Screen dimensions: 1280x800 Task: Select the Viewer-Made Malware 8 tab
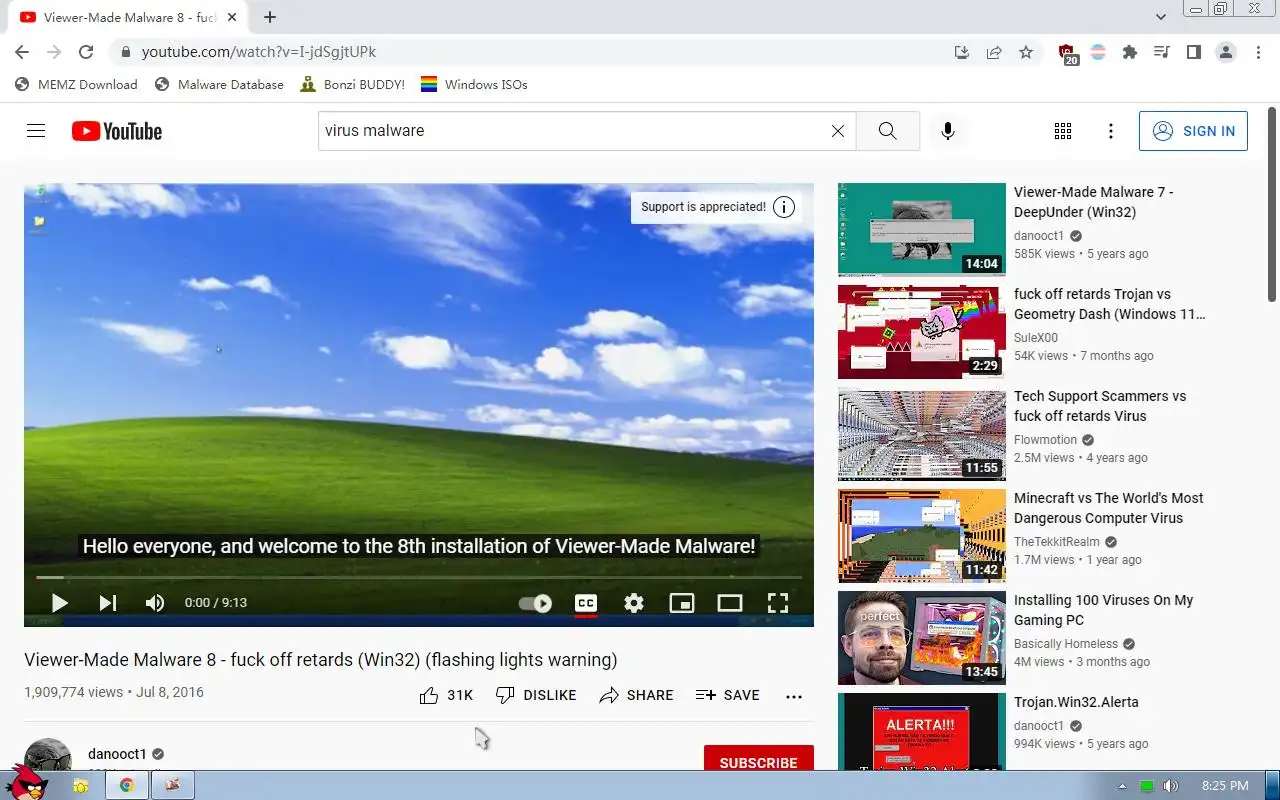coord(128,17)
